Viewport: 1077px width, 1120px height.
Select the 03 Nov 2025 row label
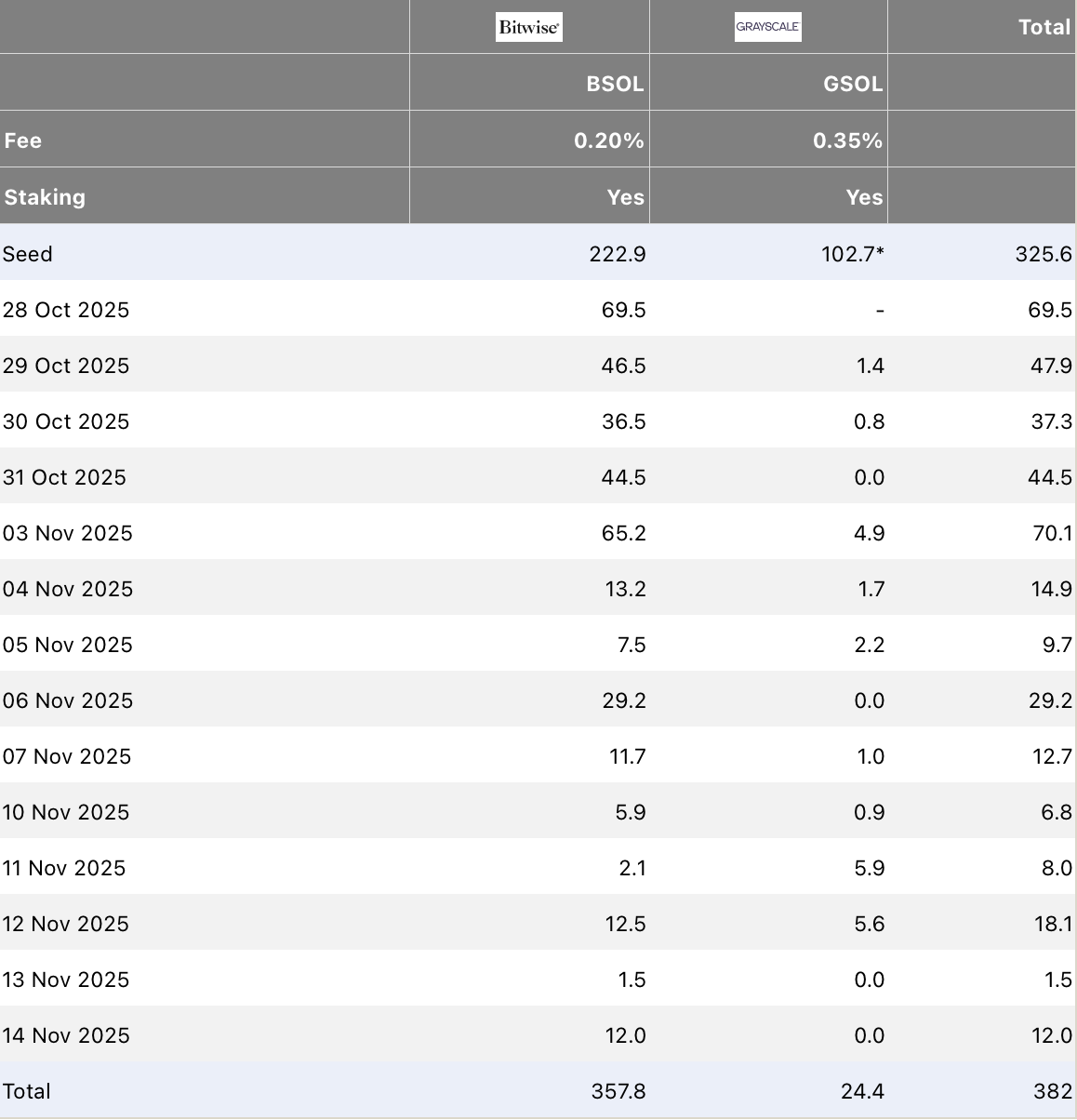coord(68,533)
